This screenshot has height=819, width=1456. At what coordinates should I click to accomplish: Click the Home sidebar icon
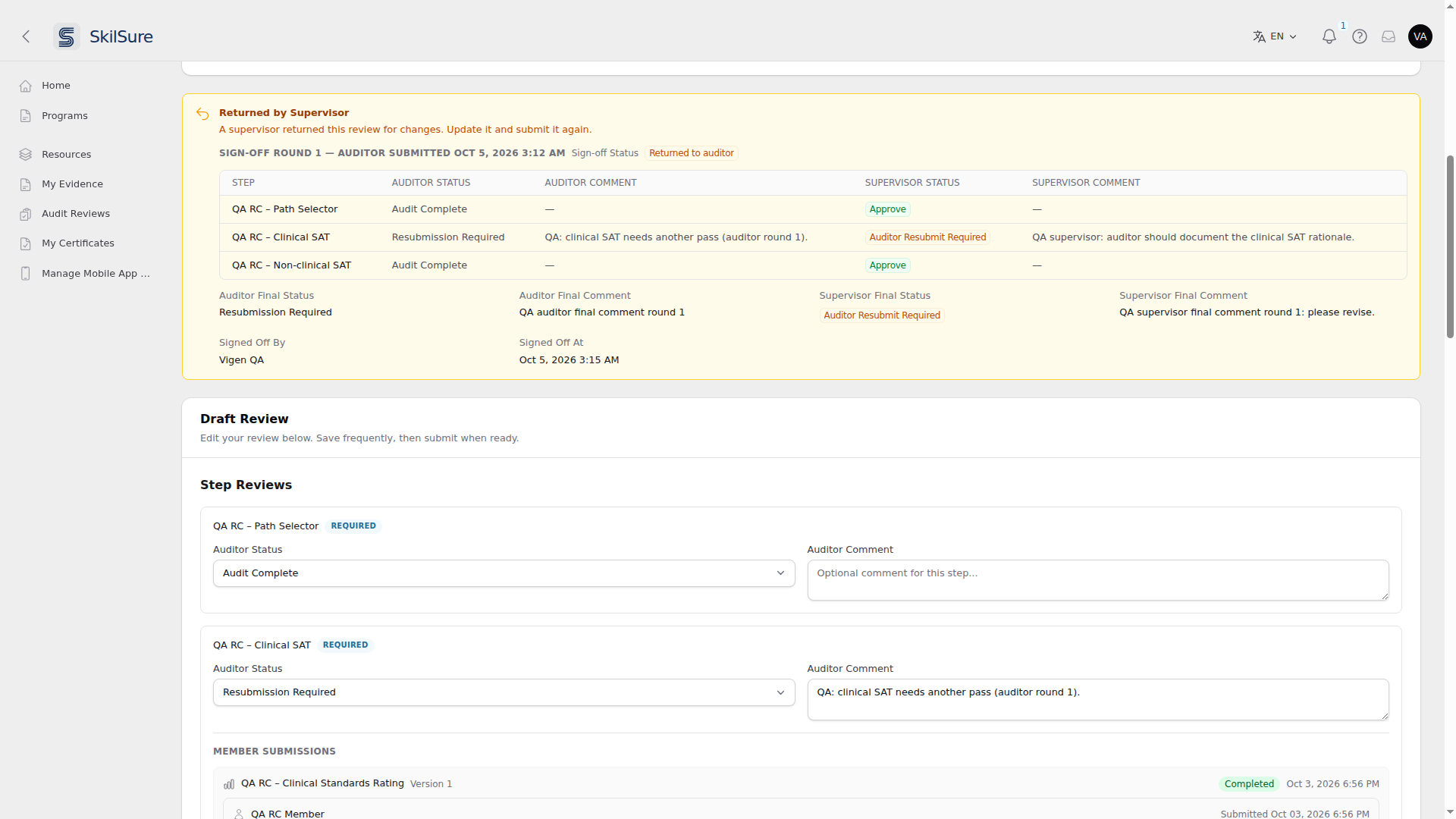tap(26, 86)
